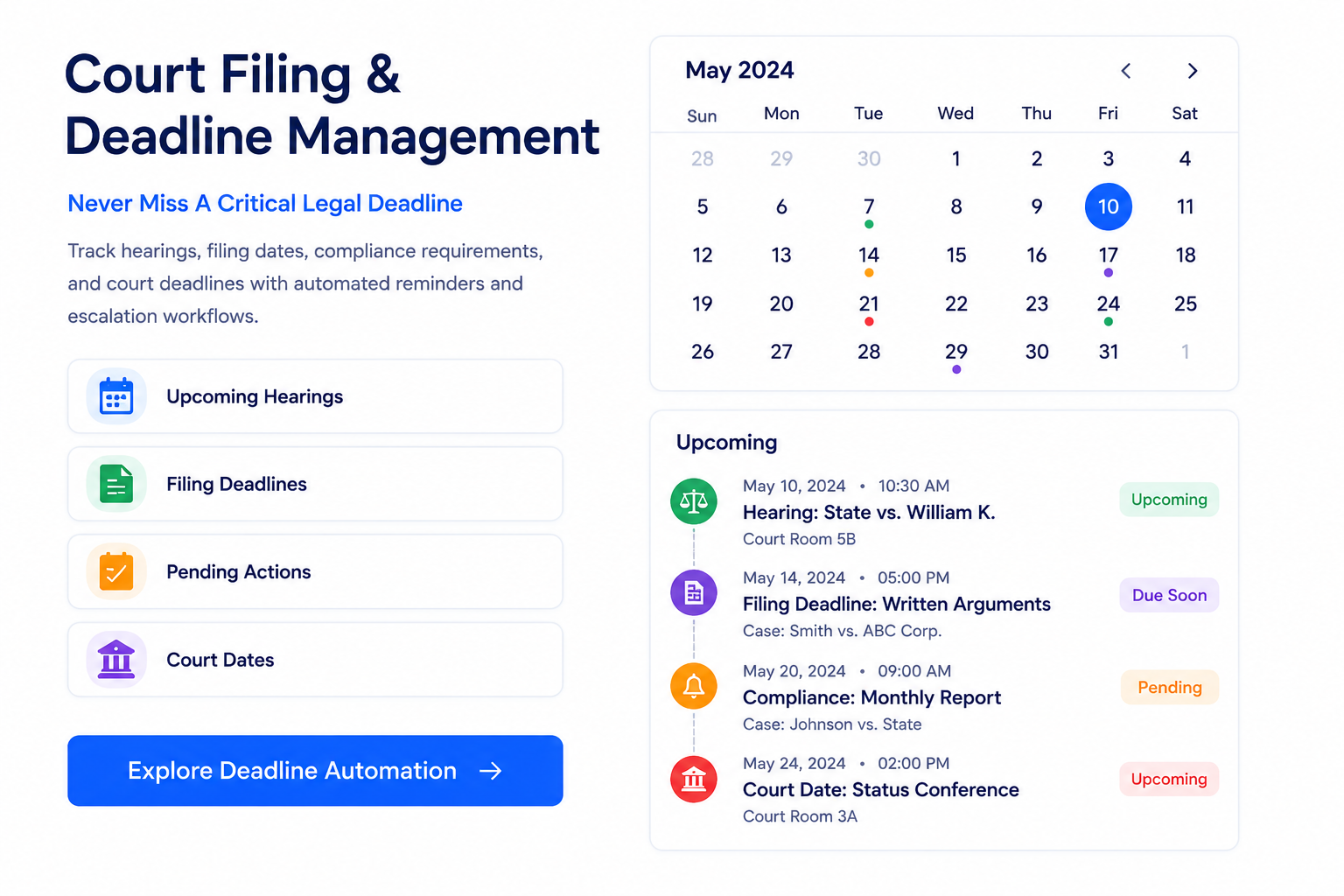1344x896 pixels.
Task: Select May 1 in the calendar
Action: point(956,158)
